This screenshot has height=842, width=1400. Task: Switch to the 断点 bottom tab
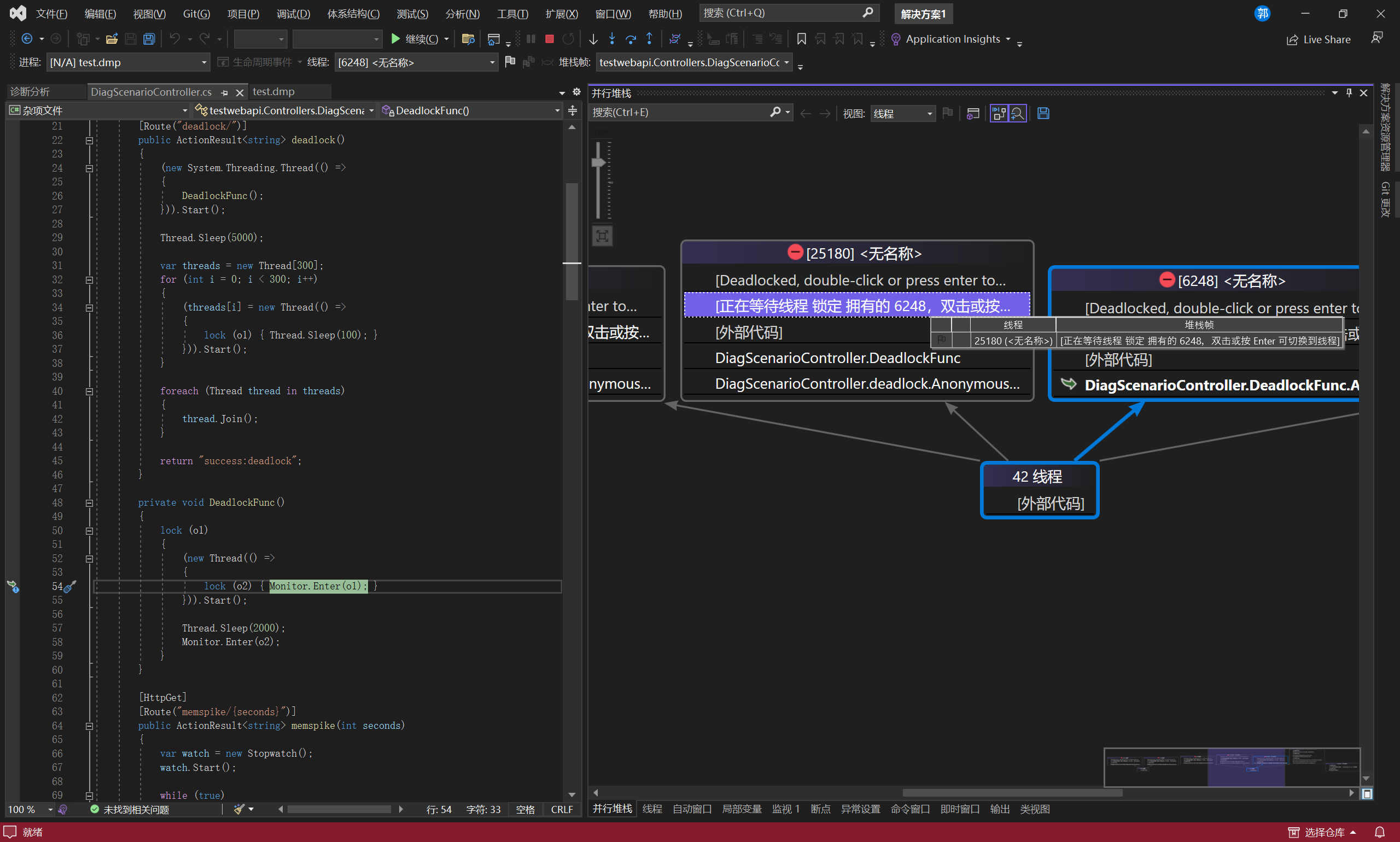pyautogui.click(x=821, y=809)
